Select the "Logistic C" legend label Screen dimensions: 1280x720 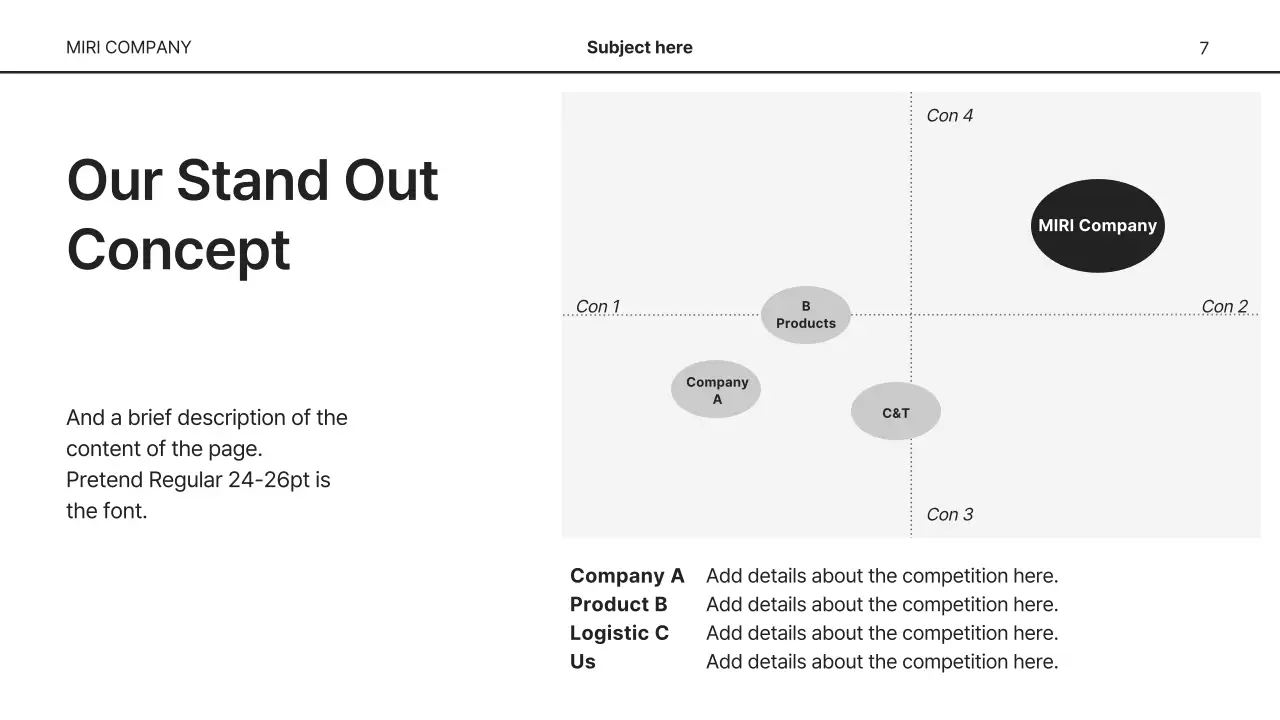(619, 633)
